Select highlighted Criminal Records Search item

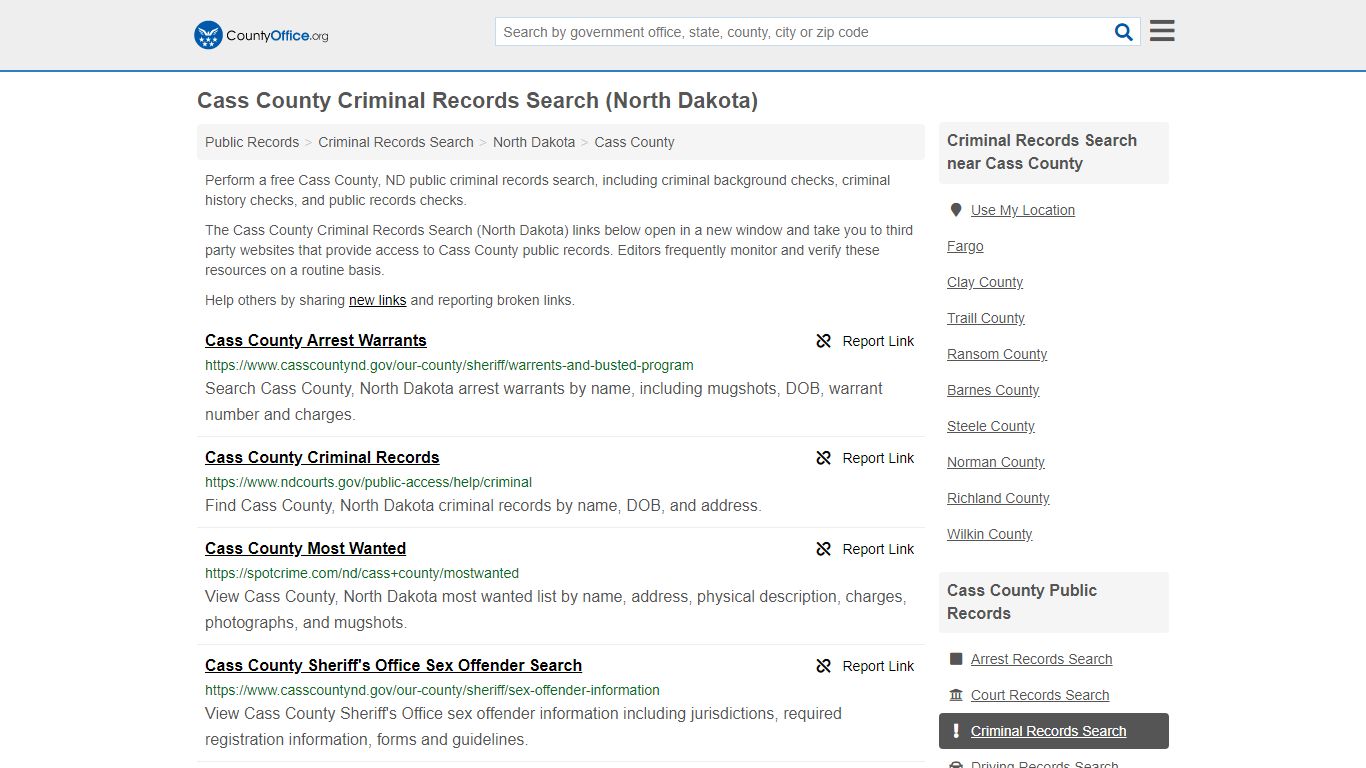coord(1054,731)
